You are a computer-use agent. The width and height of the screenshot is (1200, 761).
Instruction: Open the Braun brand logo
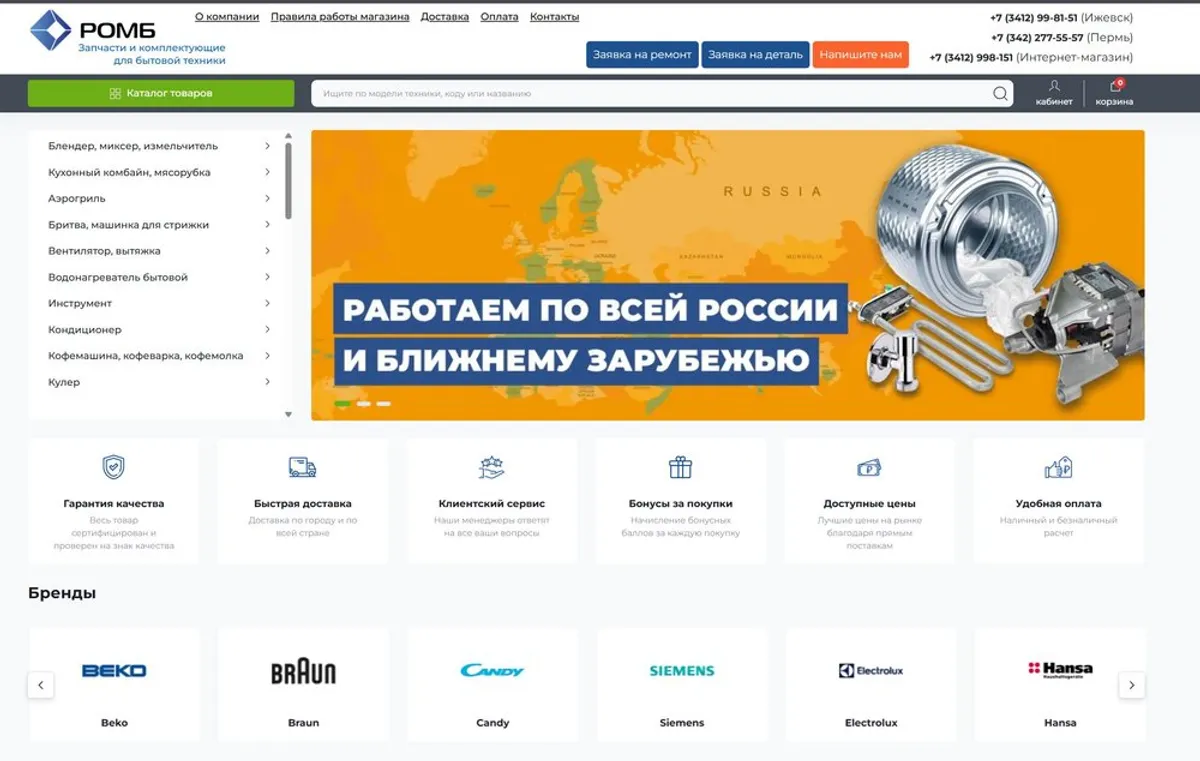click(x=303, y=671)
